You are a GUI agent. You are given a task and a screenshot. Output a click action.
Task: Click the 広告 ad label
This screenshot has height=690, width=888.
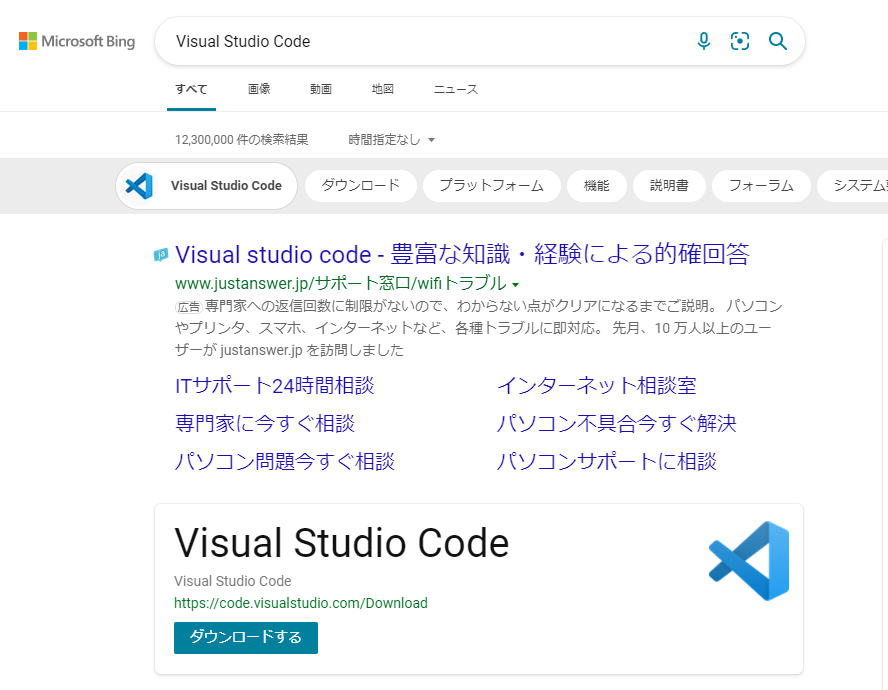pos(189,307)
